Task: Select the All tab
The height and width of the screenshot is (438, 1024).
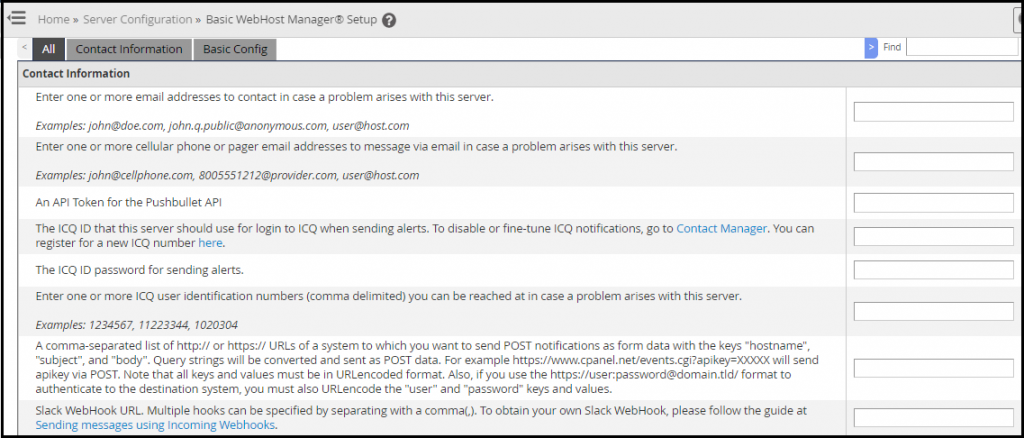Action: tap(48, 49)
